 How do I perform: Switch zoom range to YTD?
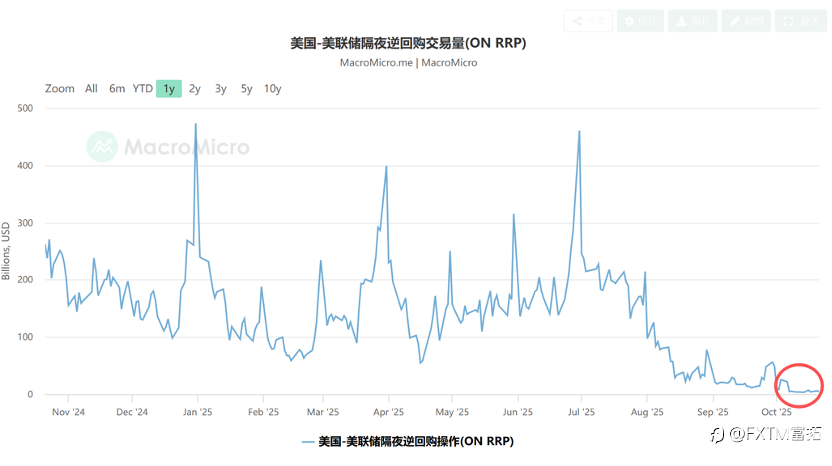pyautogui.click(x=142, y=89)
